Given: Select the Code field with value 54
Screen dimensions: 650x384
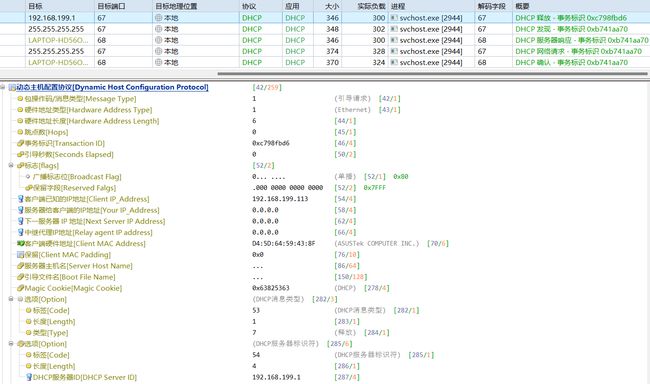Looking at the screenshot, I should (x=51, y=355).
